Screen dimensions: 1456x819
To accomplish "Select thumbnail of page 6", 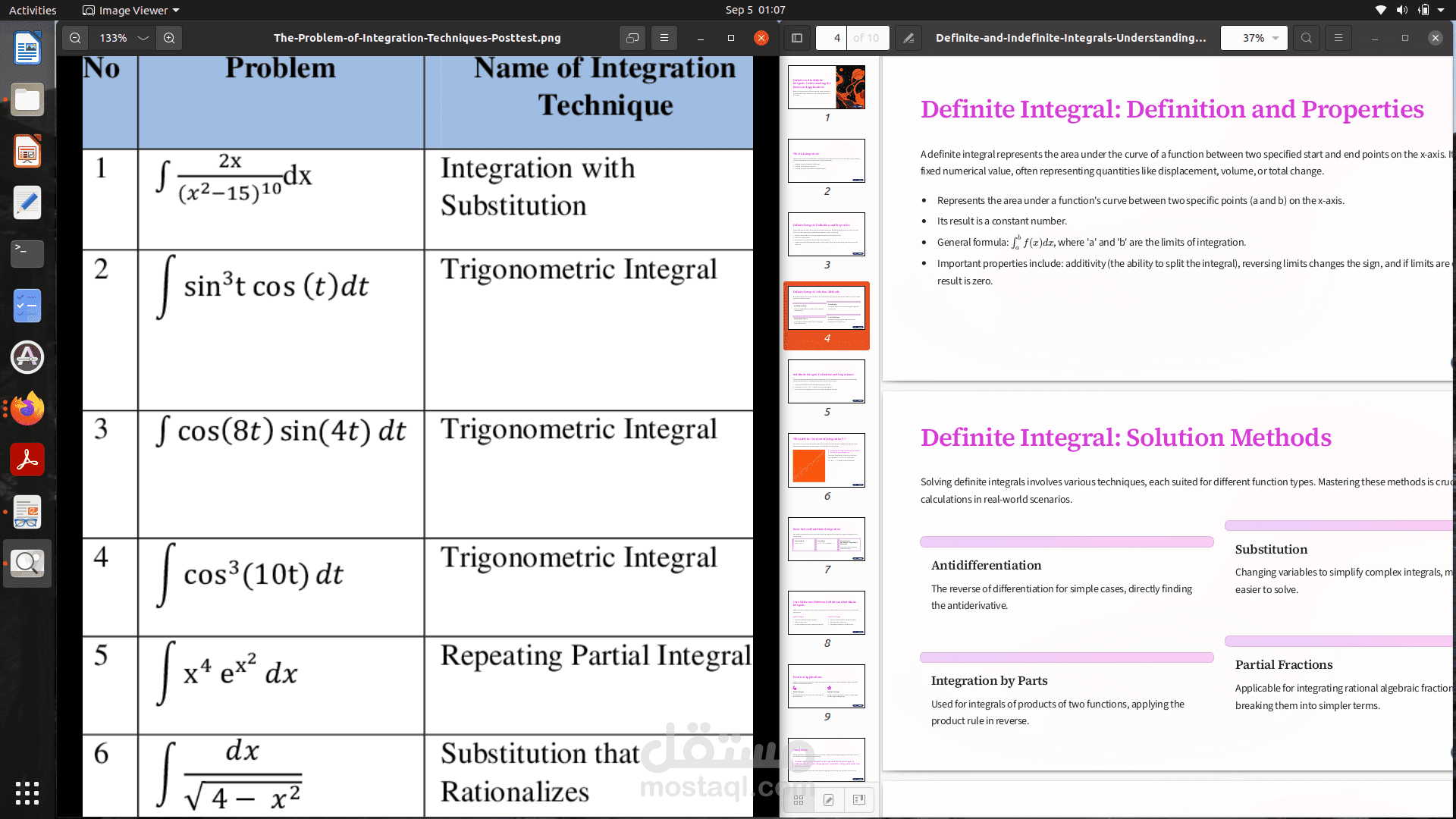I will click(x=826, y=460).
